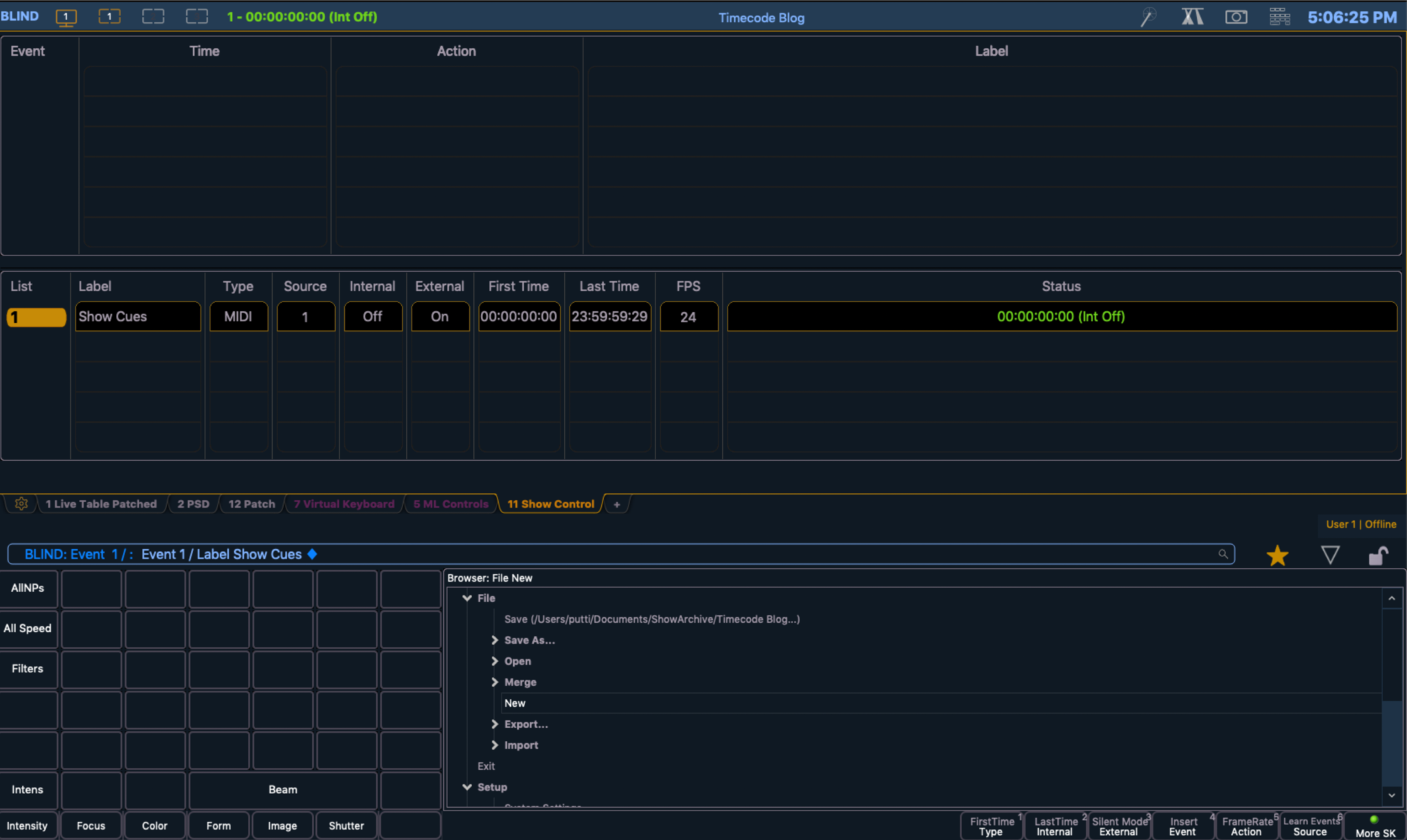1407x840 pixels.
Task: Toggle the External On setting for list 1
Action: pyautogui.click(x=440, y=317)
